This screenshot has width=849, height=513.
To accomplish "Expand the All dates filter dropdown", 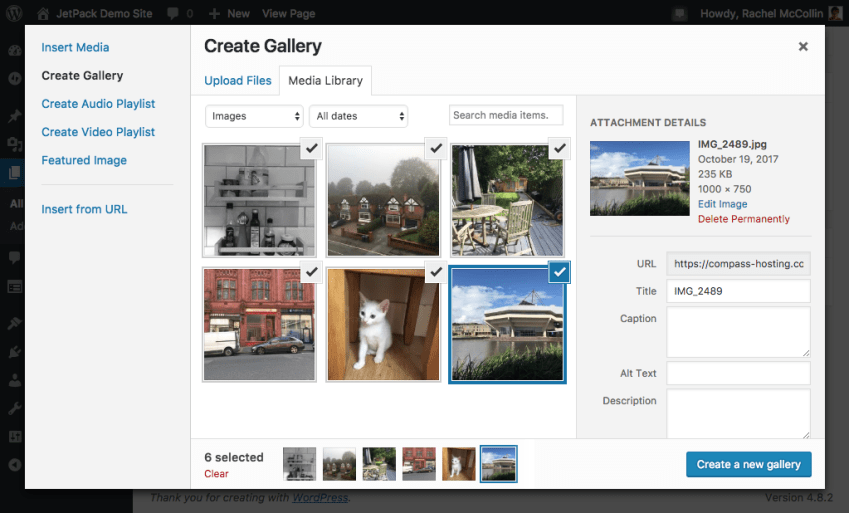I will point(358,116).
